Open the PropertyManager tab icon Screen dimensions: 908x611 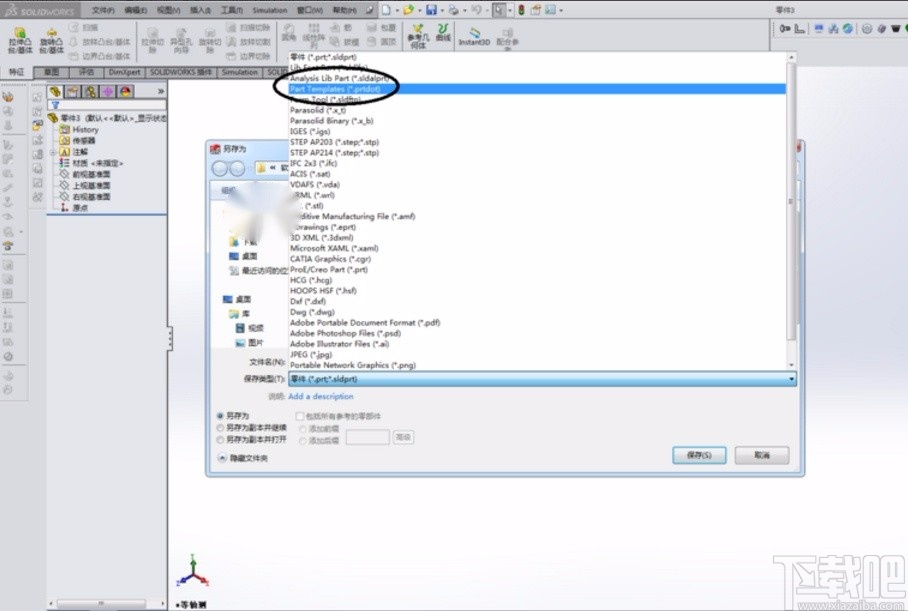[72, 92]
